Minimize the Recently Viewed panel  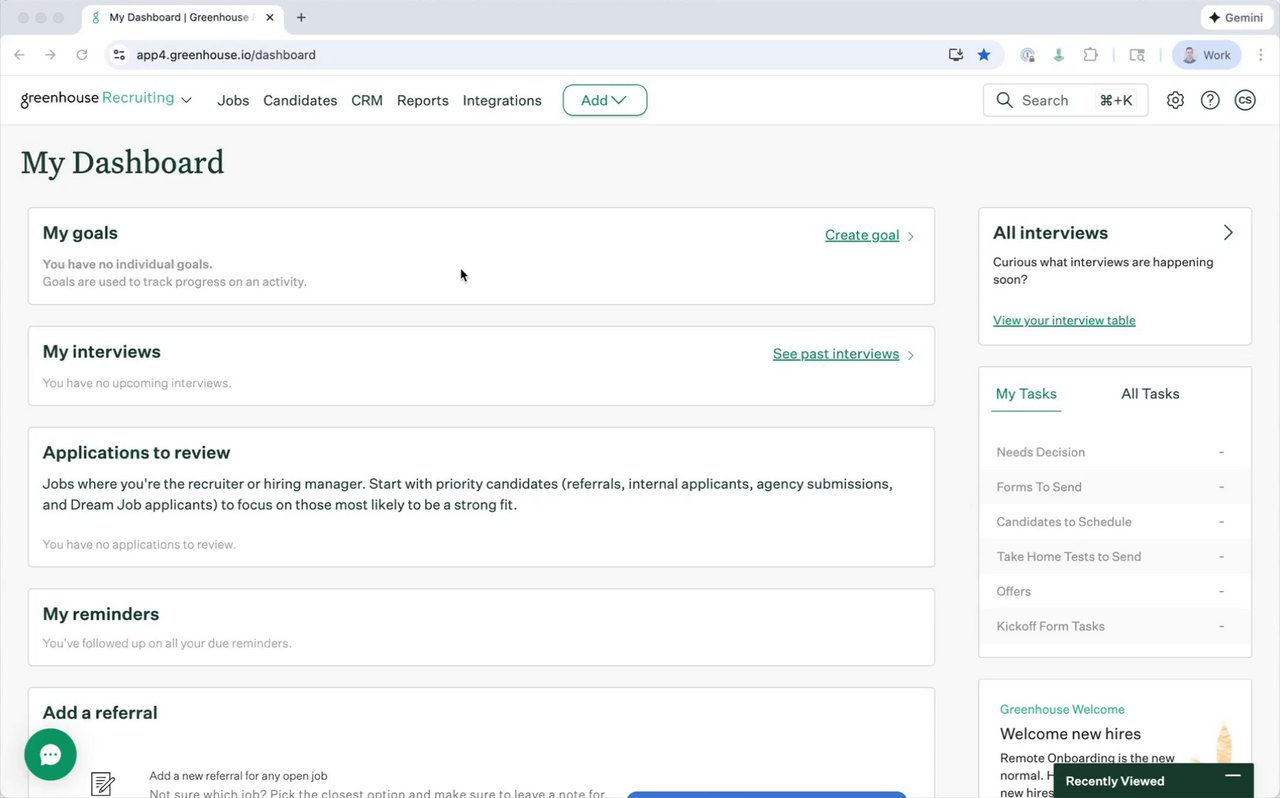(x=1233, y=776)
